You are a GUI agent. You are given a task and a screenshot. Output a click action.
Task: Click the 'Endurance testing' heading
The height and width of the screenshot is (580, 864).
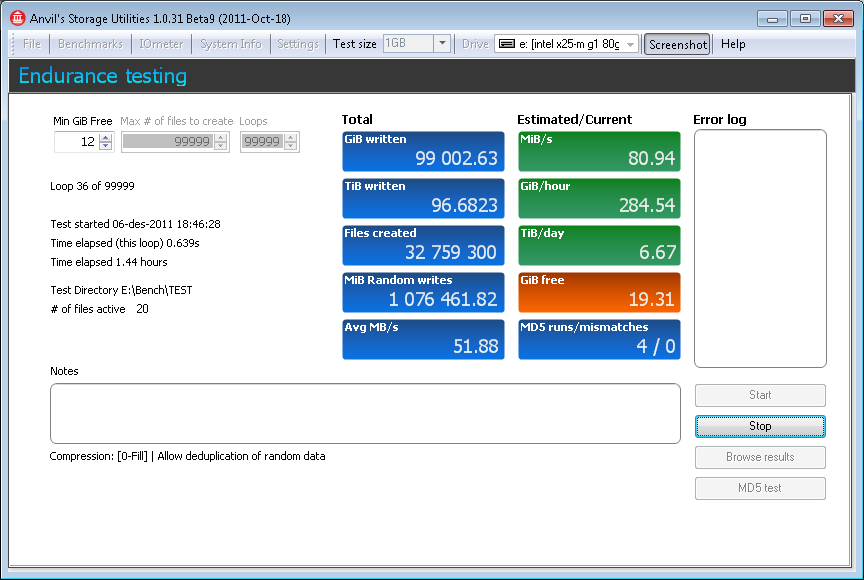(103, 76)
